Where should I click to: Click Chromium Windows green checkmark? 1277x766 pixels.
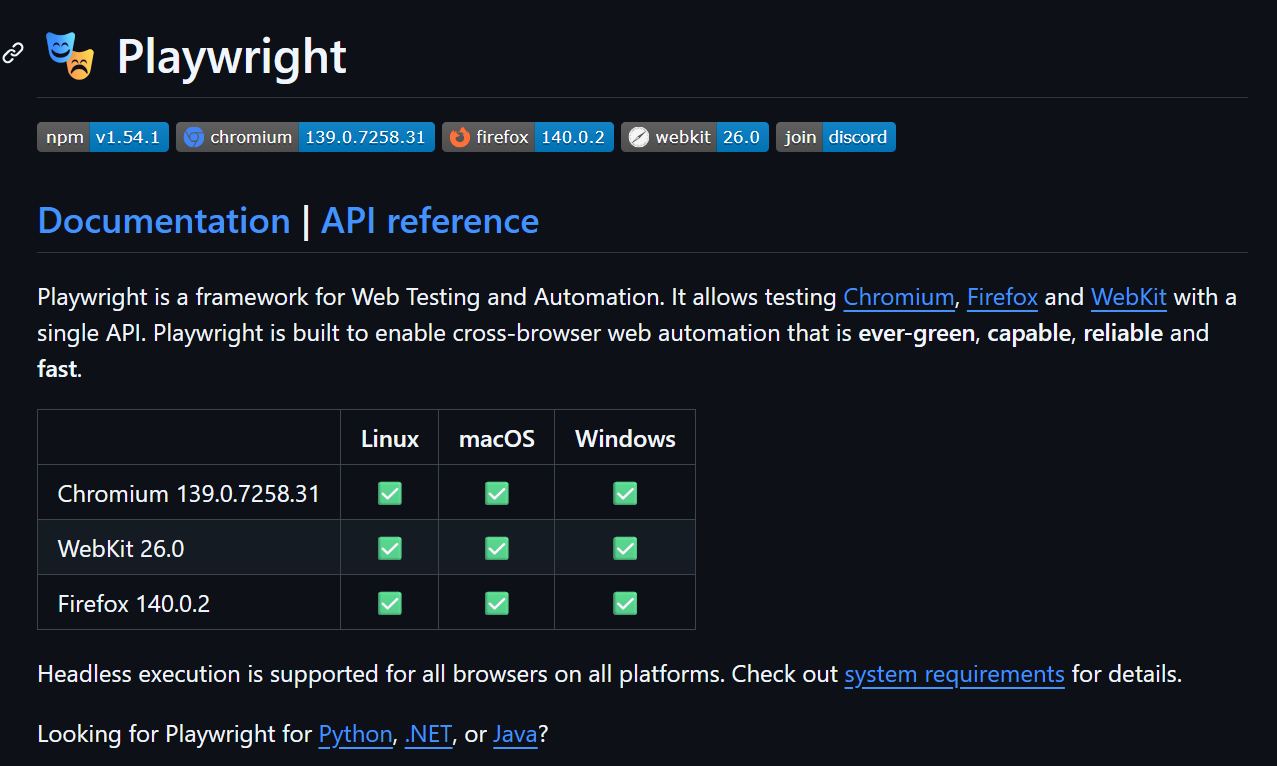[x=625, y=493]
